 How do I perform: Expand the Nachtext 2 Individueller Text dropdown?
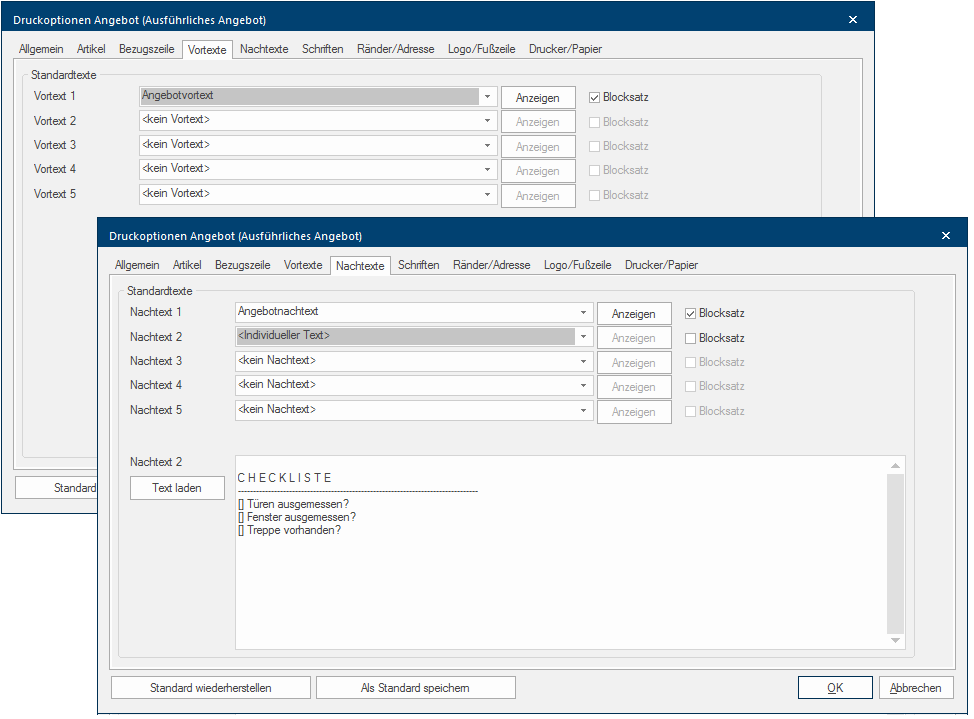pos(583,337)
